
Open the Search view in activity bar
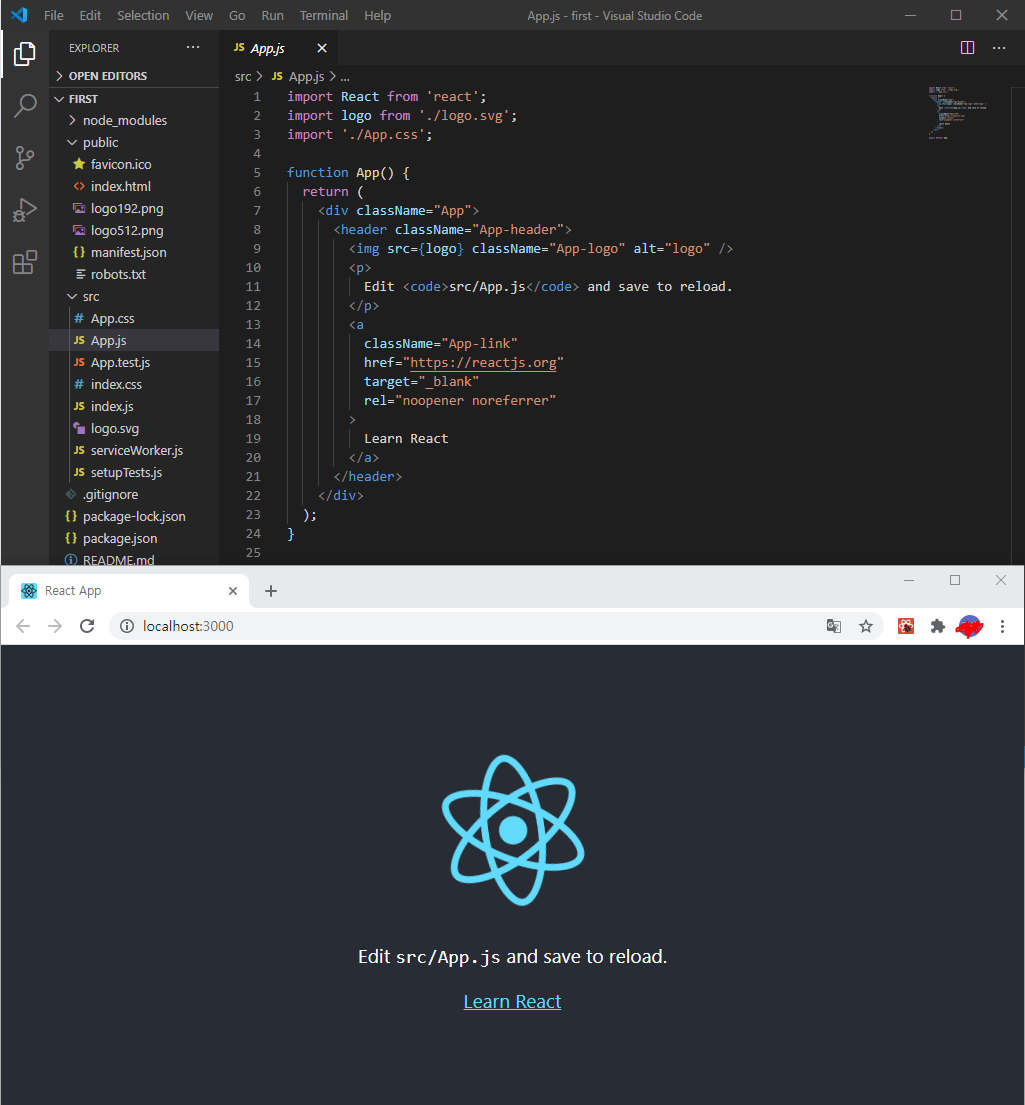click(x=25, y=106)
